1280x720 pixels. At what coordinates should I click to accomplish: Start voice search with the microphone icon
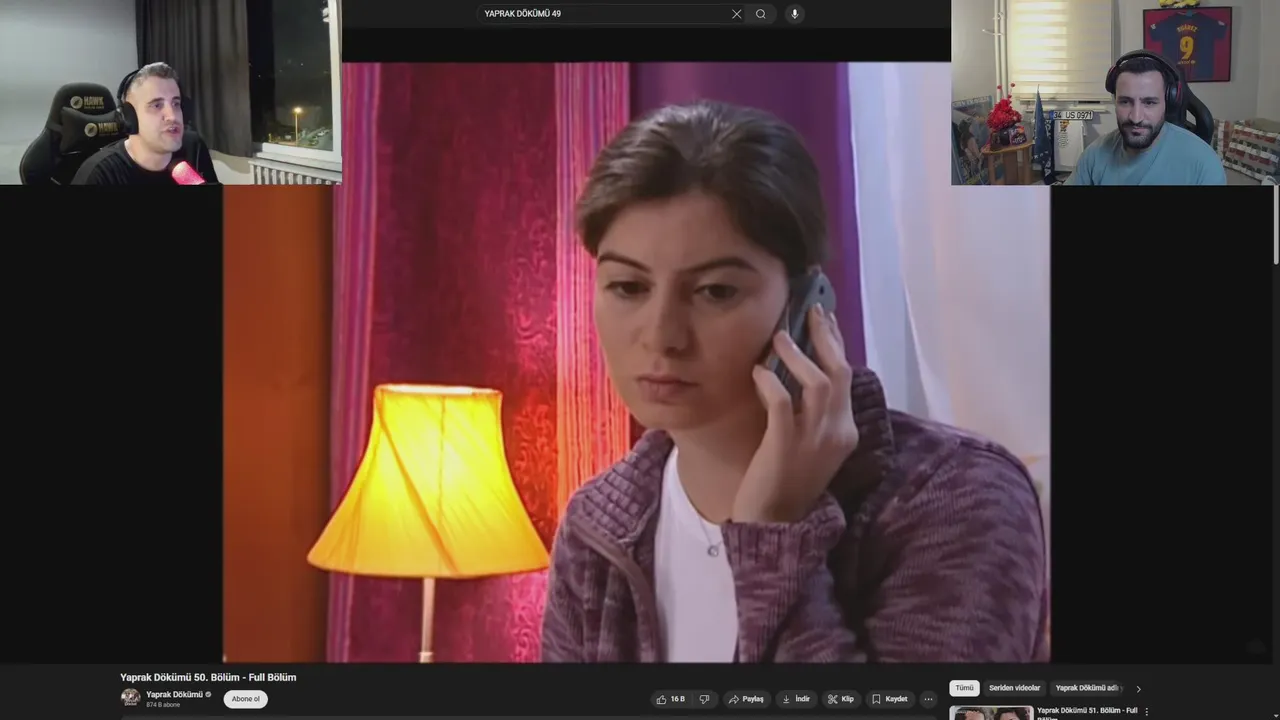pyautogui.click(x=794, y=14)
